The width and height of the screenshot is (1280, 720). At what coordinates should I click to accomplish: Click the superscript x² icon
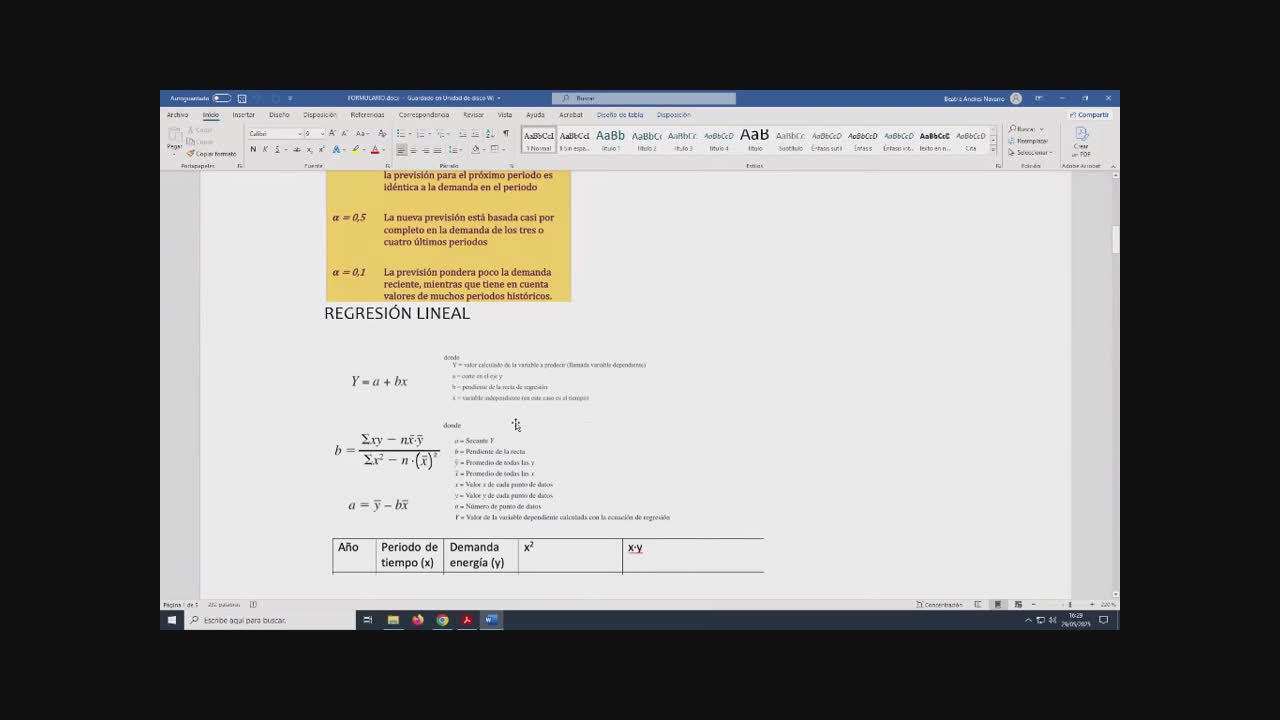point(321,150)
